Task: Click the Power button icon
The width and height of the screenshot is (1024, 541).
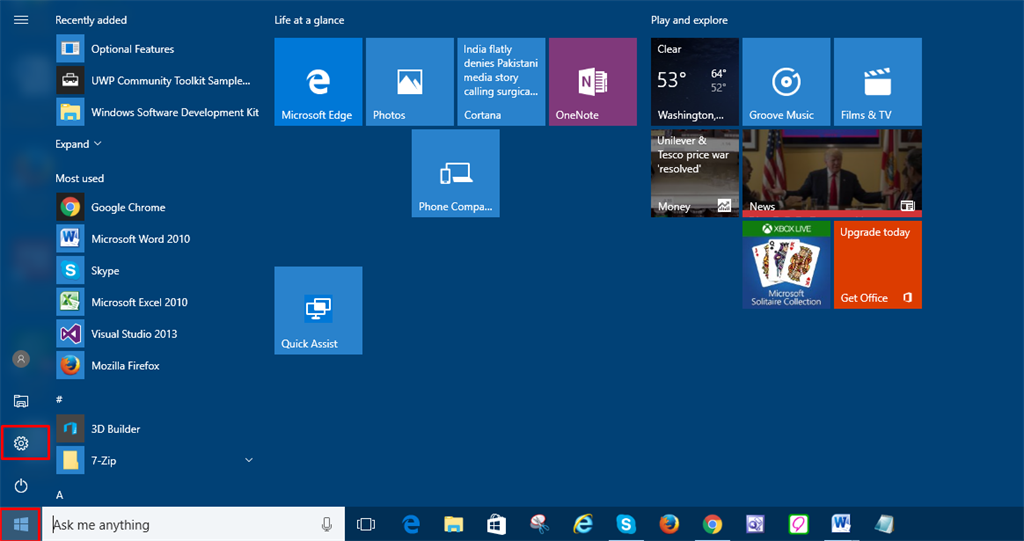Action: click(x=21, y=486)
